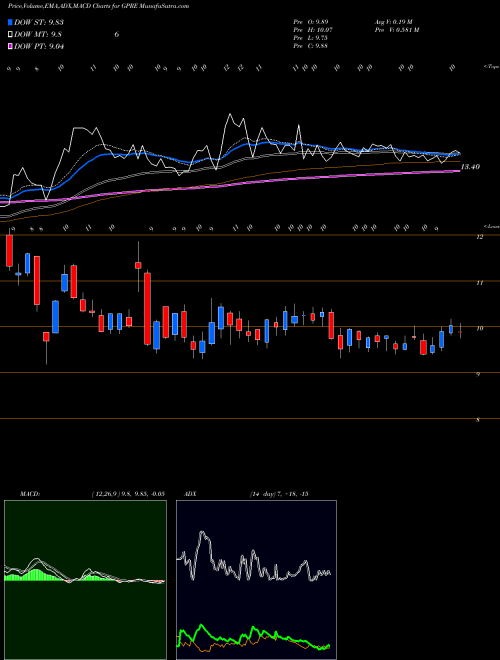
Task: Click the 'Pre C: 9.88' value
Action: click(x=311, y=46)
